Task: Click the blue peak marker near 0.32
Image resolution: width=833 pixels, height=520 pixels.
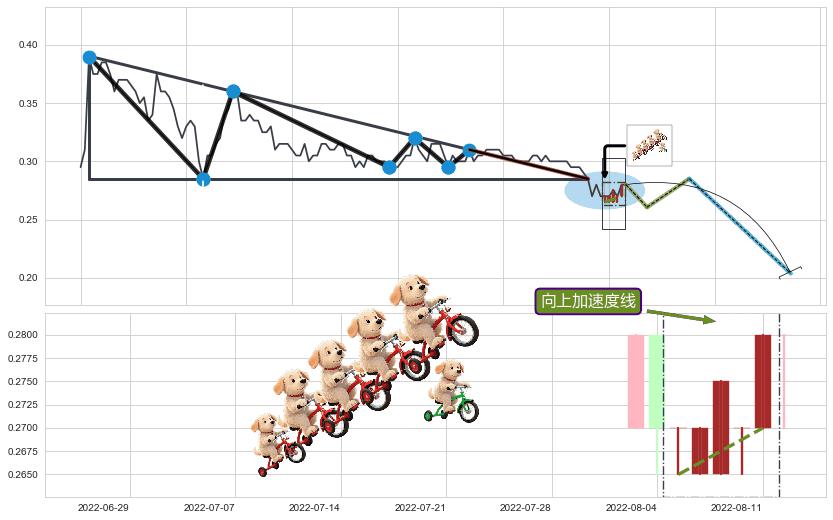Action: [415, 139]
